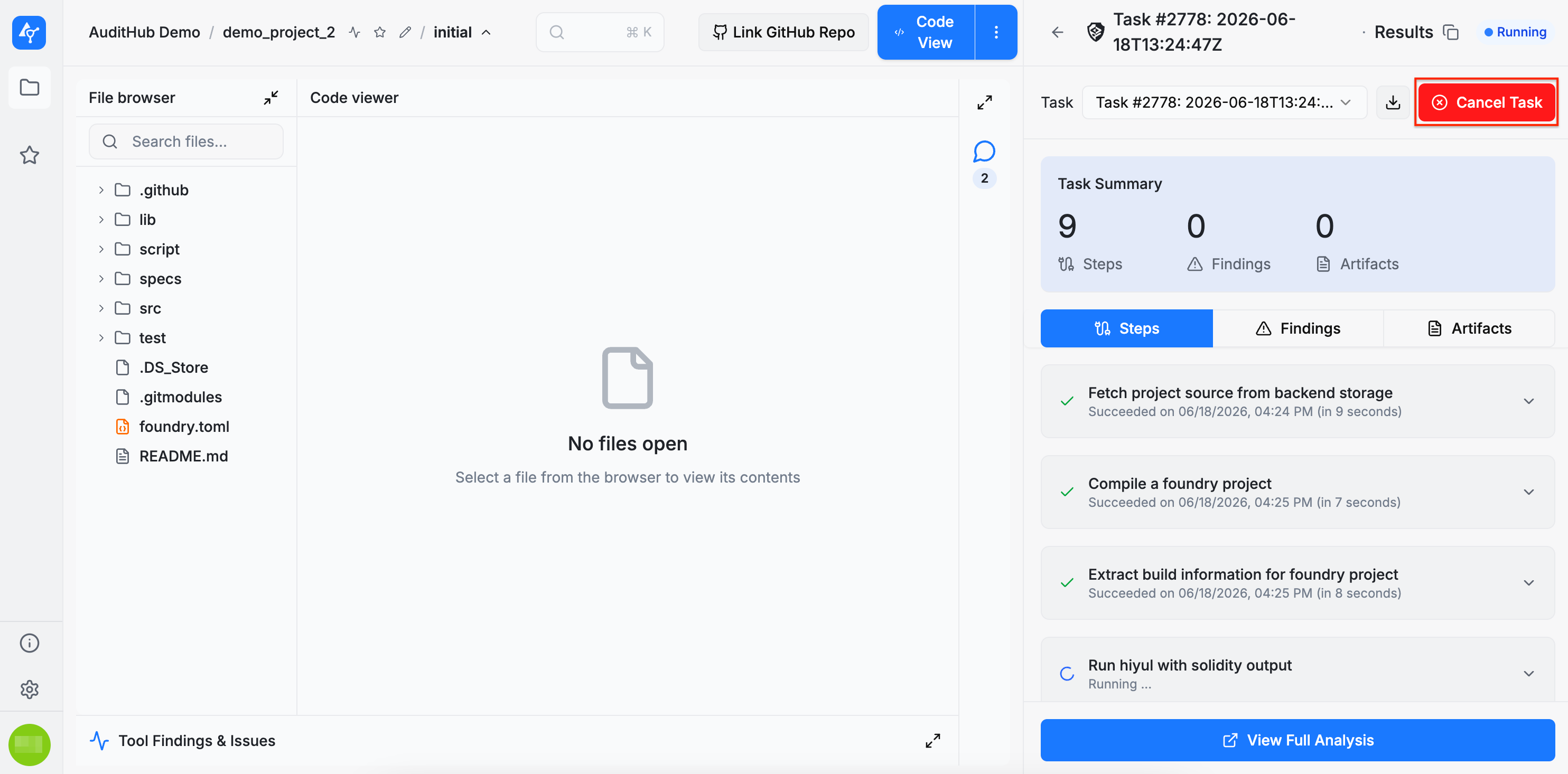Expand Tool Findings & Issues panel
This screenshot has height=774, width=1568.
[932, 741]
